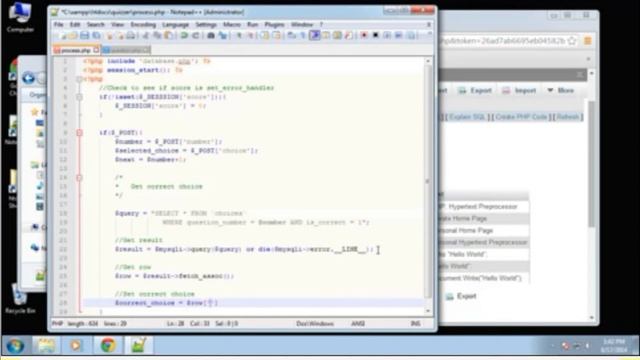This screenshot has width=640, height=360.
Task: Toggle synchronize horizontal scrolling
Action: point(276,36)
